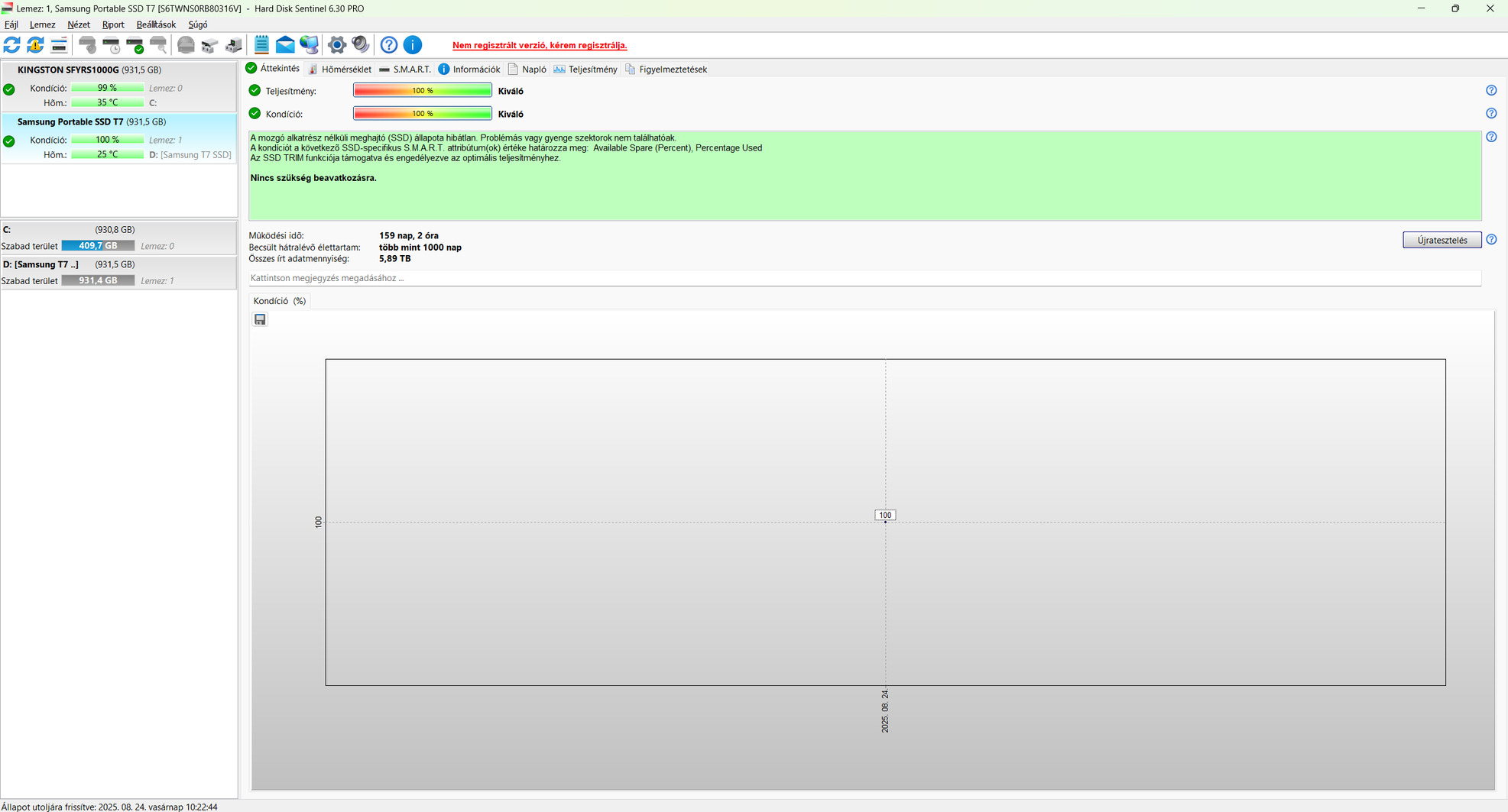Click the disk panel window toolbar icon
Screen dimensions: 1508x812
tap(59, 45)
